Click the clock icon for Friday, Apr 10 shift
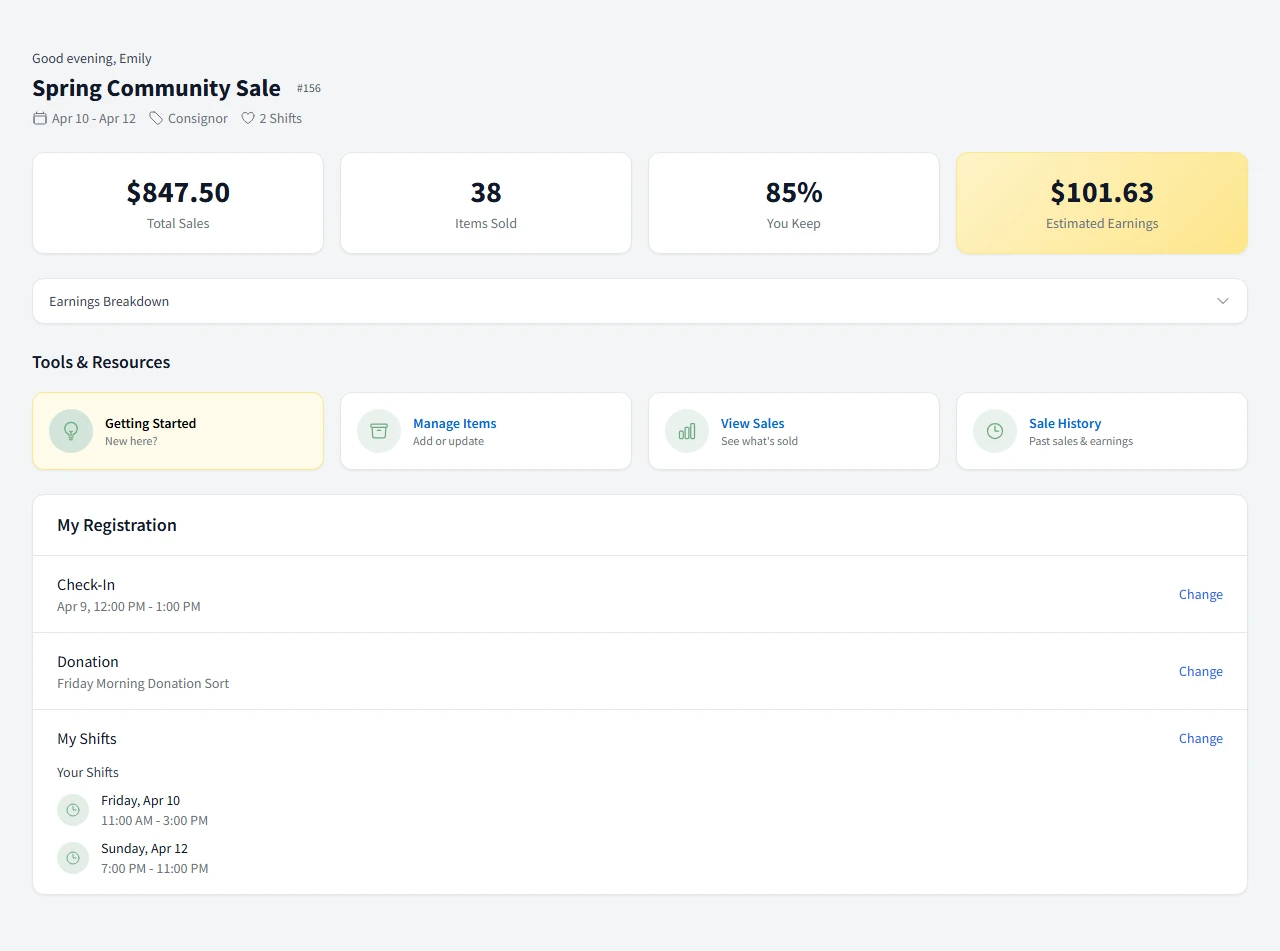This screenshot has height=951, width=1280. click(72, 810)
